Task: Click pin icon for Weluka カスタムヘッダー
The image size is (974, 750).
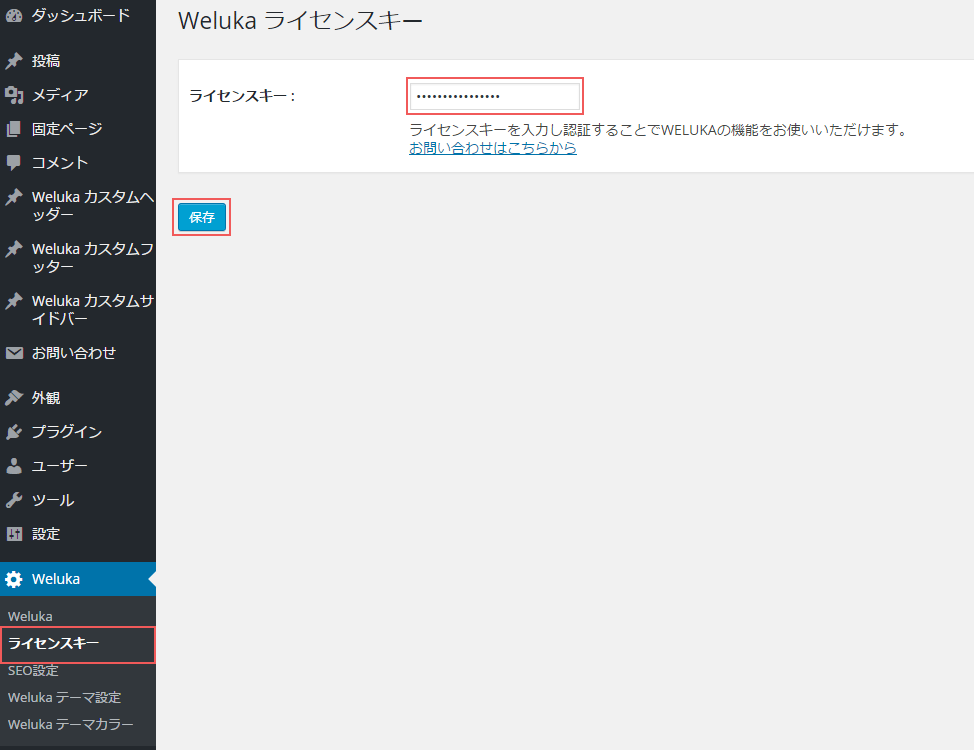Action: click(14, 197)
